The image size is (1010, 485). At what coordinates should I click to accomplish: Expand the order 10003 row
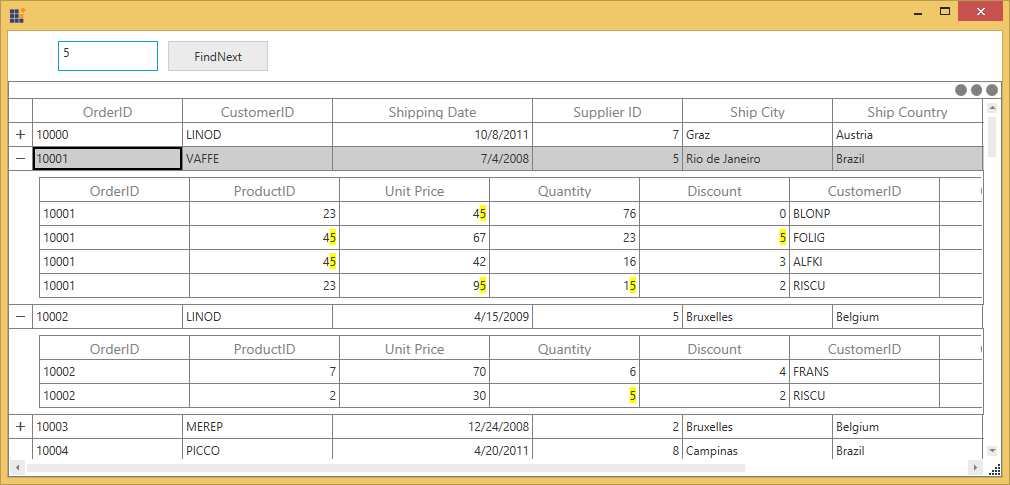tap(21, 426)
